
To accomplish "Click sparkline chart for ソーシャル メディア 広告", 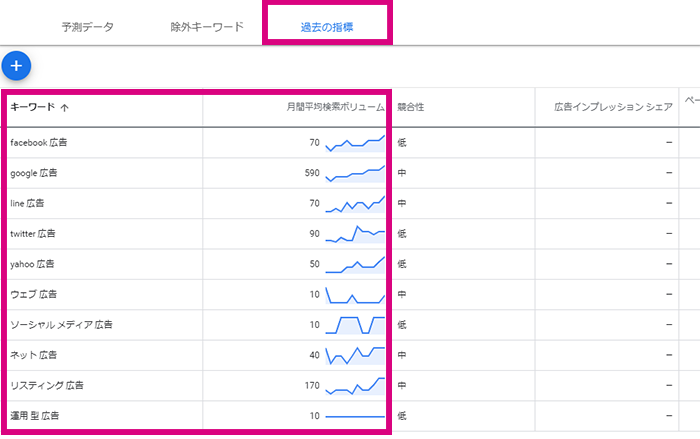I will point(355,325).
